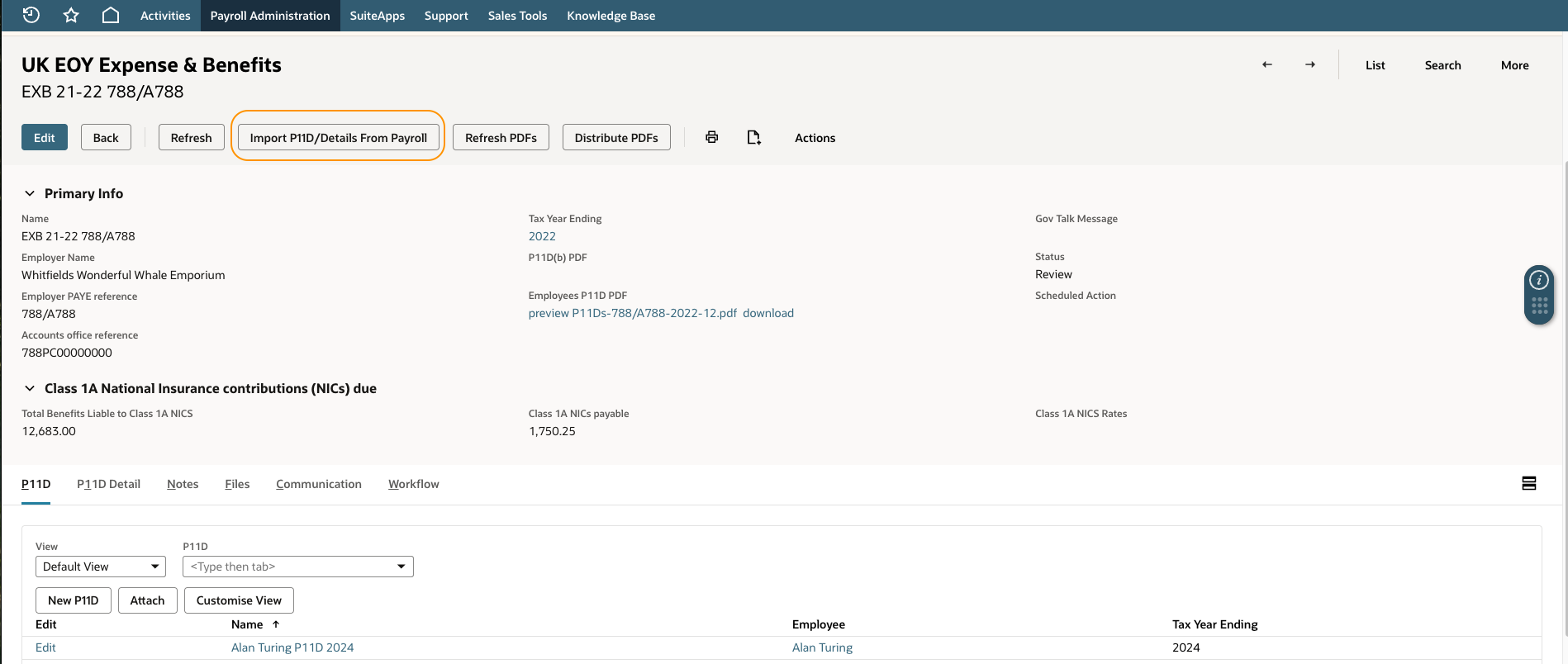Go to previous record with left arrow
1568x664 pixels.
point(1267,64)
